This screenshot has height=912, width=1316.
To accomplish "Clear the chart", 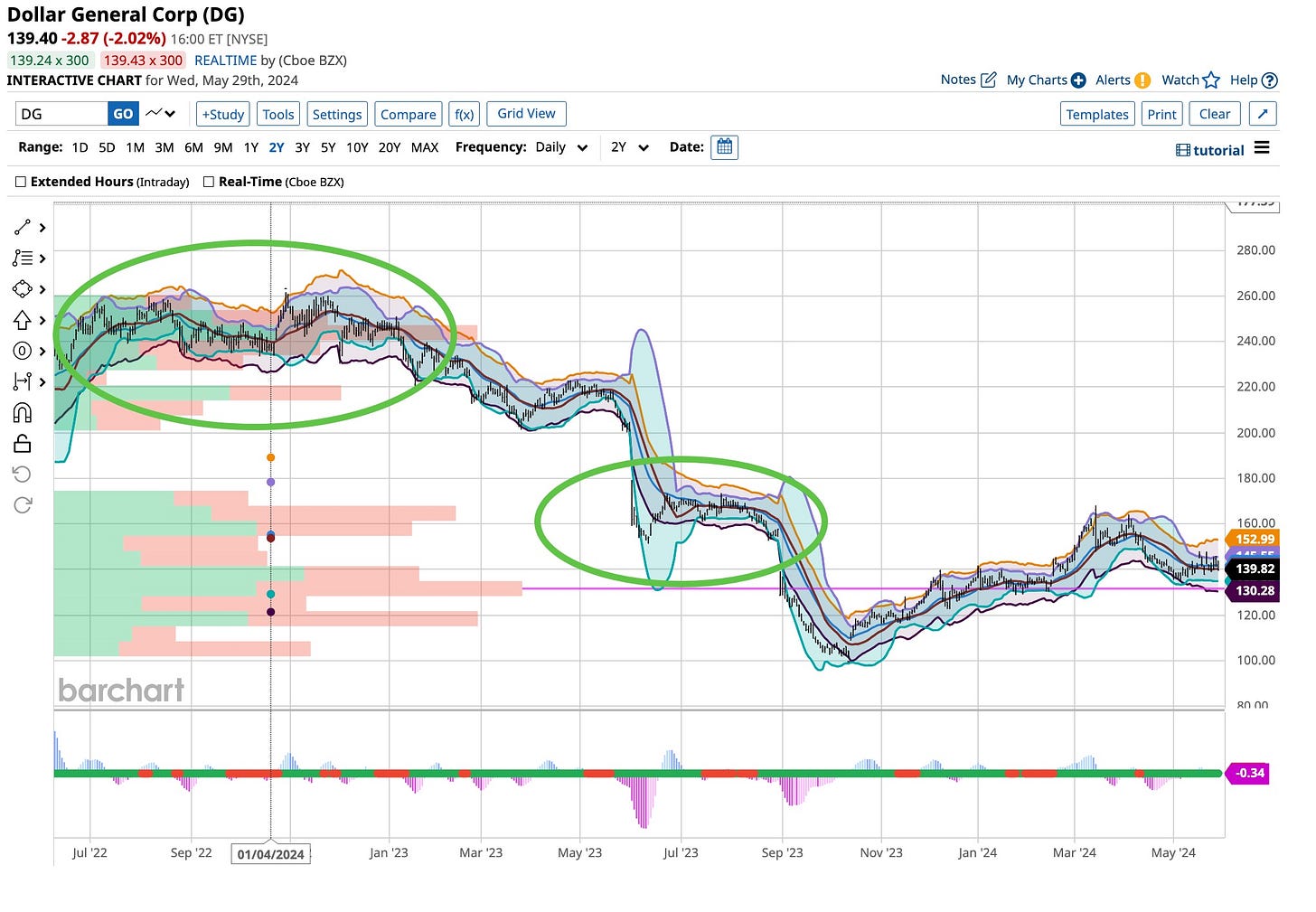I will (x=1215, y=114).
